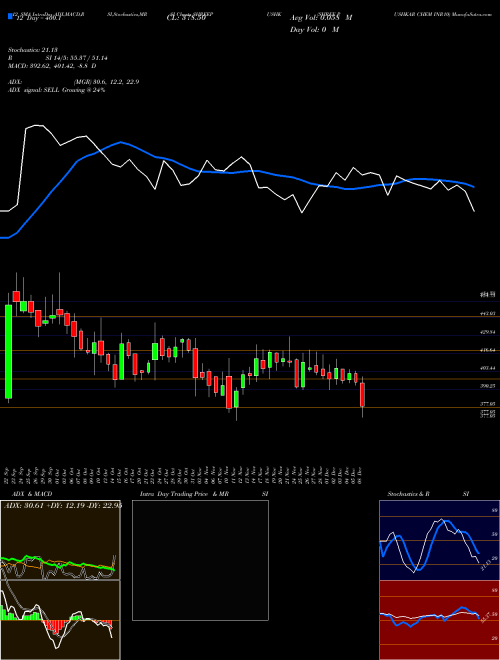Click the '(MGR) 30.6, 12.2, 22.9' ADX values
500x660 pixels.
(106, 82)
